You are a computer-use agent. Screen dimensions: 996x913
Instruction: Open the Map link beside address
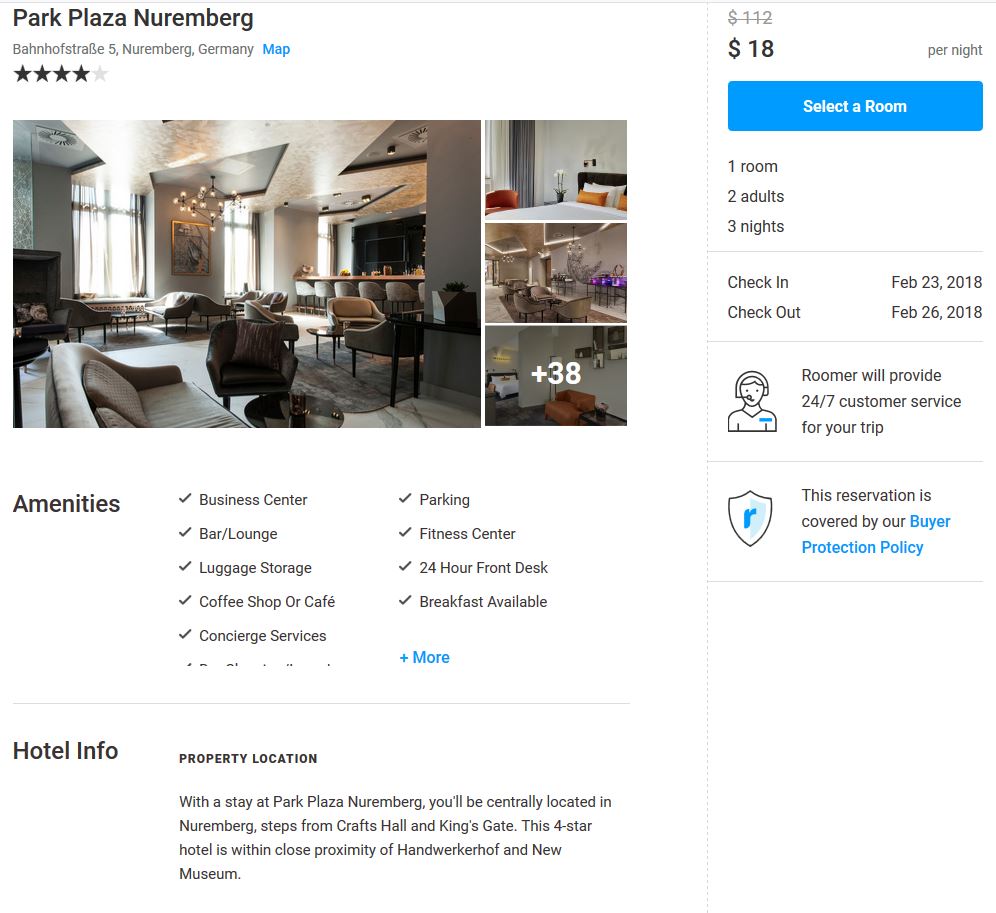pyautogui.click(x=276, y=49)
